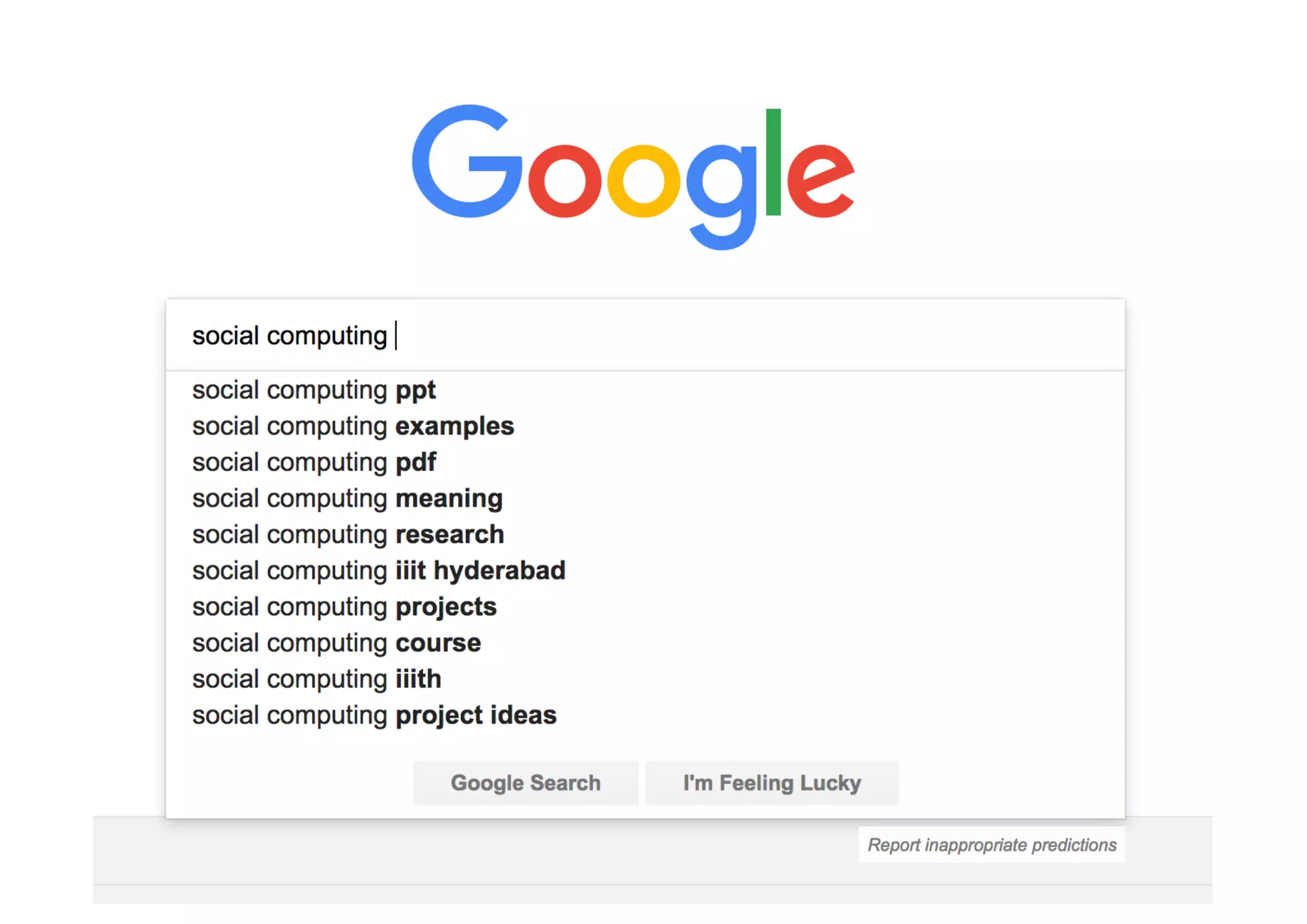This screenshot has width=1307, height=924.
Task: Pick 'social computing projects' suggestion
Action: click(x=344, y=607)
